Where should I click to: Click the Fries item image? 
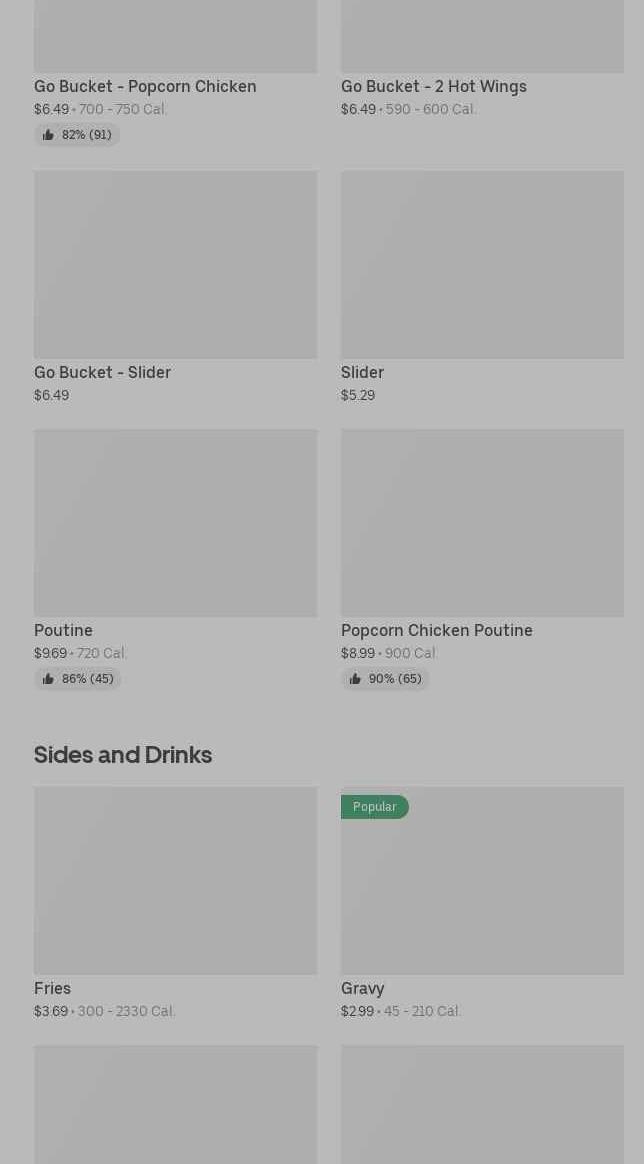click(175, 881)
